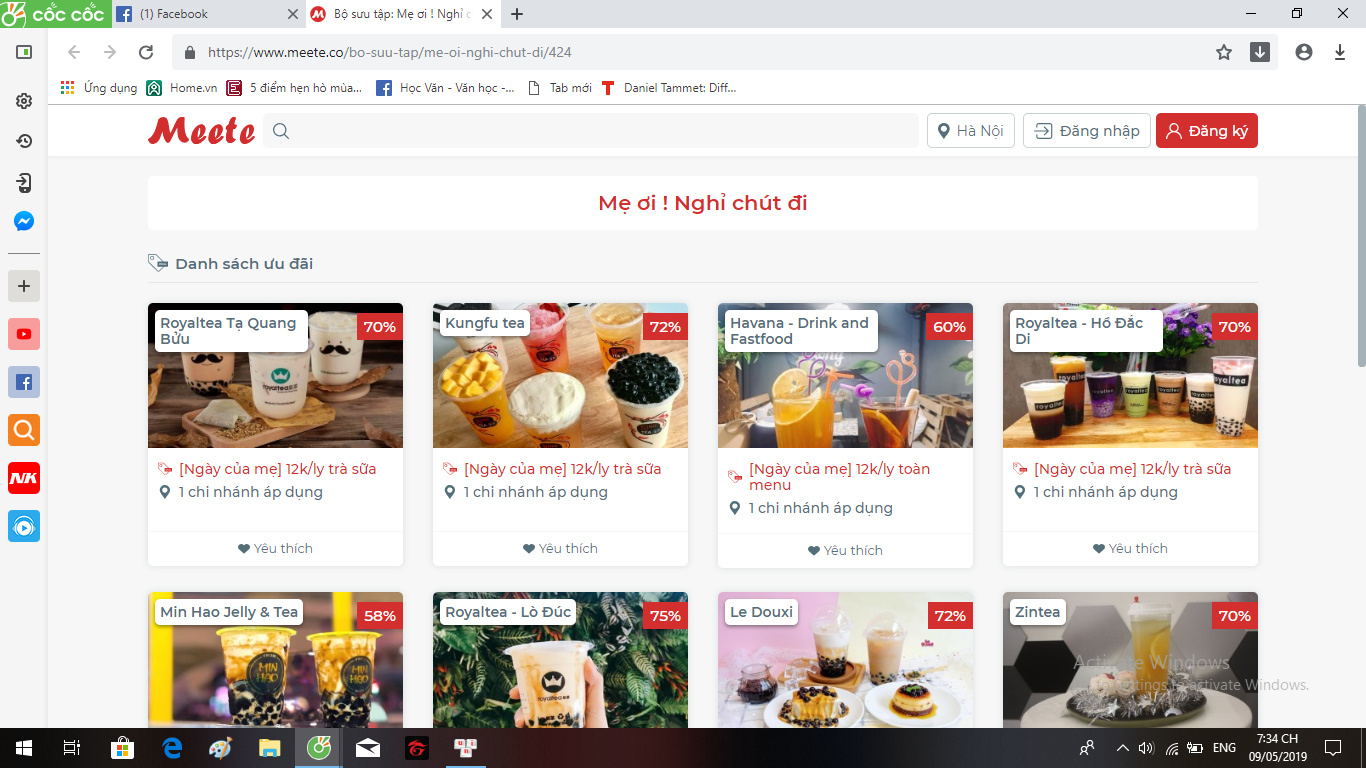The image size is (1366, 768).
Task: Open Messenger from the browser sidebar
Action: coord(24,222)
